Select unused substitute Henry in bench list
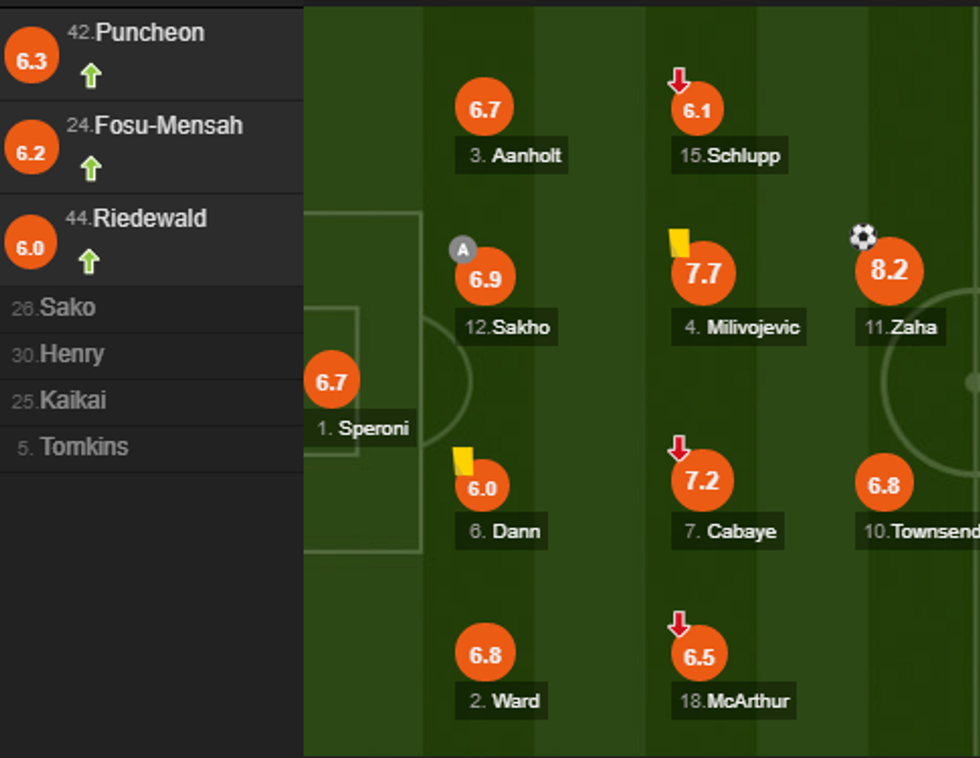Viewport: 980px width, 758px height. [x=71, y=355]
